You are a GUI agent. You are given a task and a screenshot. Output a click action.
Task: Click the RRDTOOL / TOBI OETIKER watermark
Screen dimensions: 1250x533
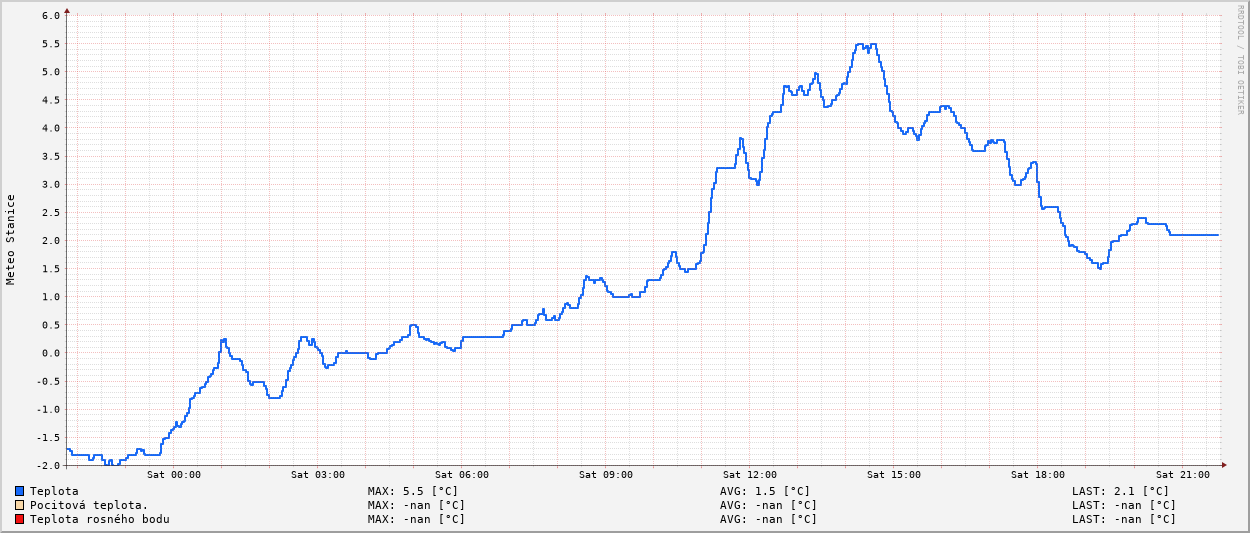[1240, 60]
